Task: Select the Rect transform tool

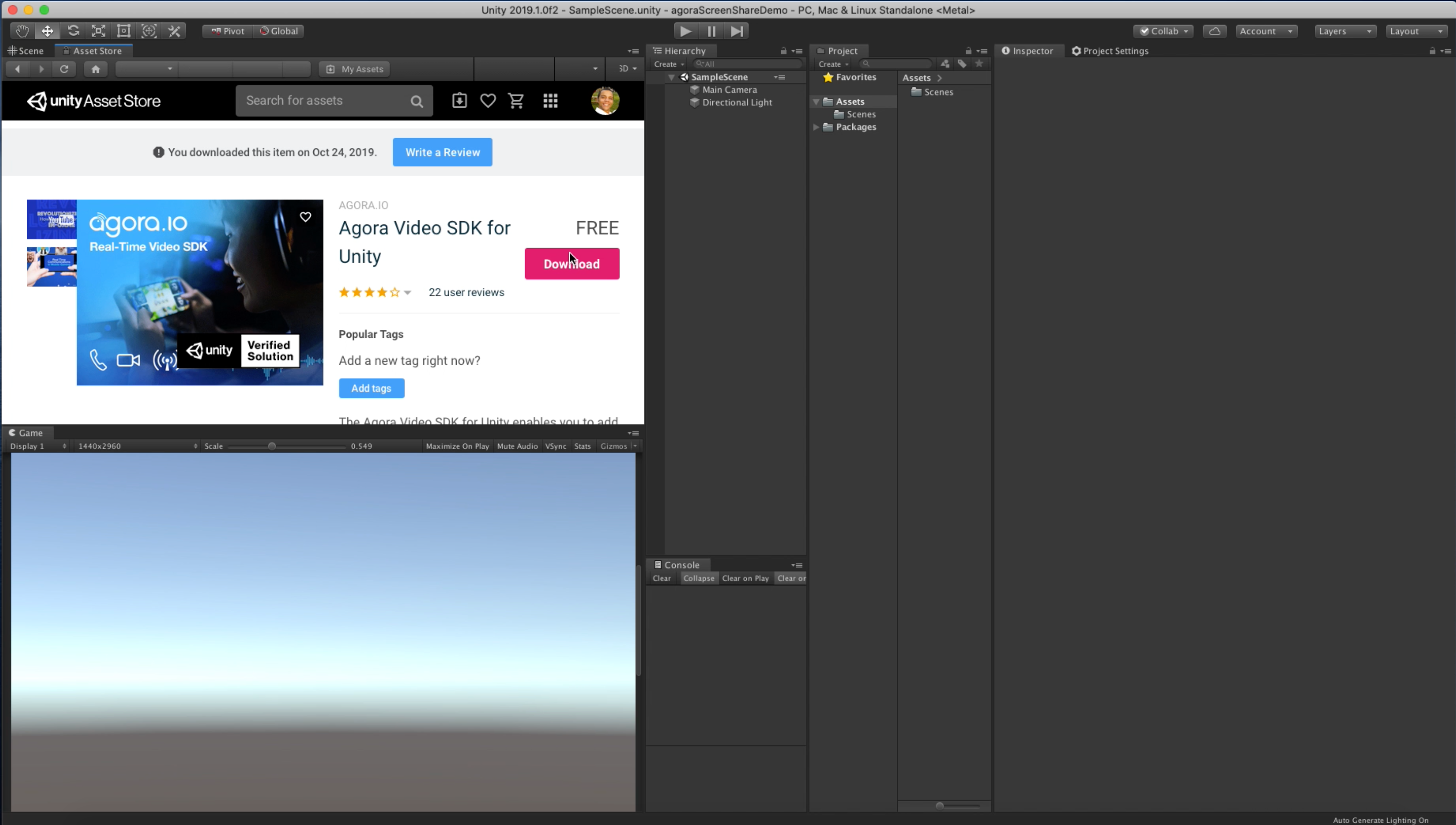Action: [123, 31]
